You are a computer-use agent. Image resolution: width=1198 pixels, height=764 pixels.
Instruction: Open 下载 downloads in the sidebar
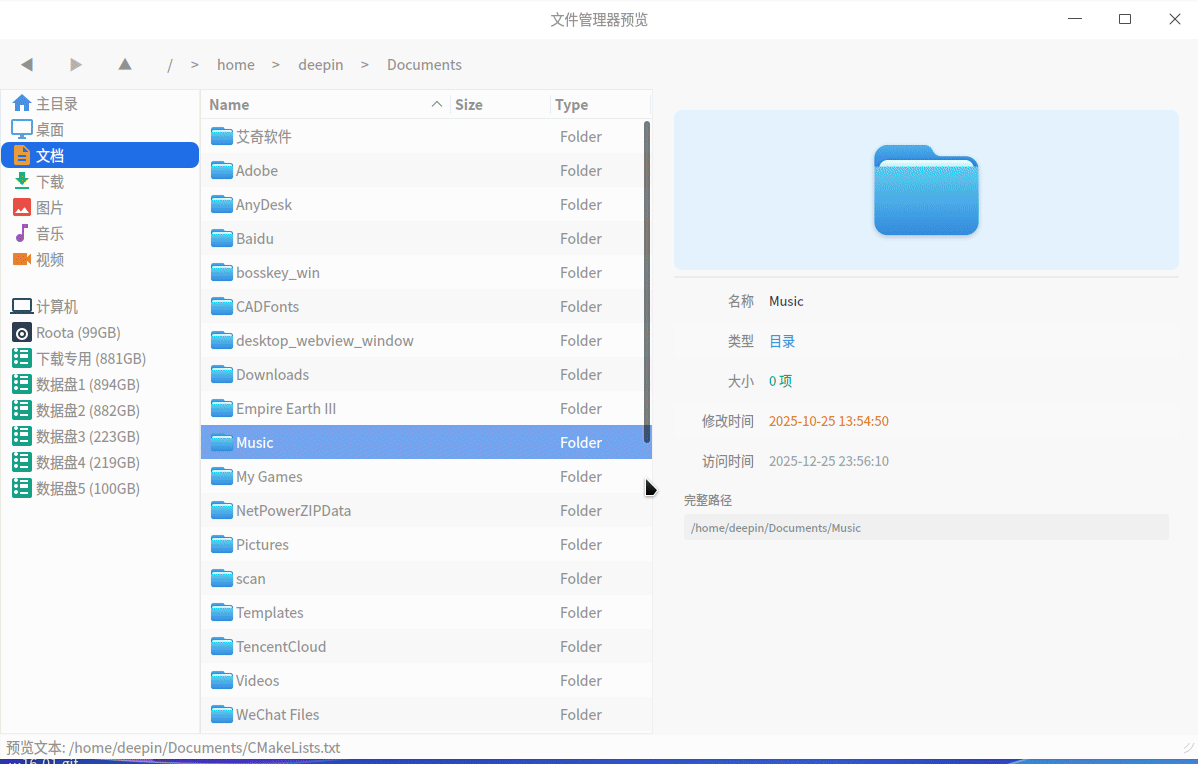(x=100, y=182)
